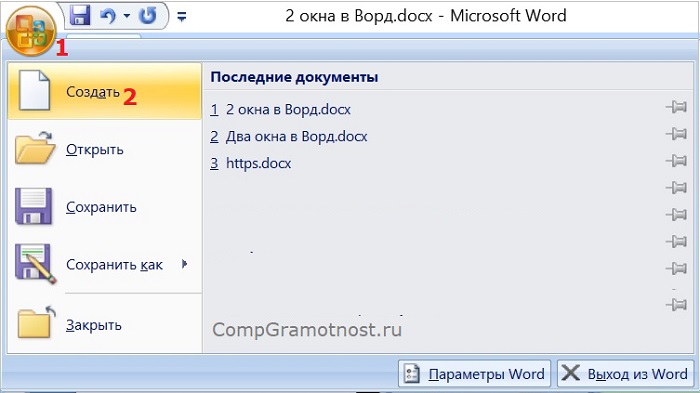Viewport: 700px width, 393px height.
Task: Expand the Customize Quick Access Toolbar arrow
Action: click(182, 17)
